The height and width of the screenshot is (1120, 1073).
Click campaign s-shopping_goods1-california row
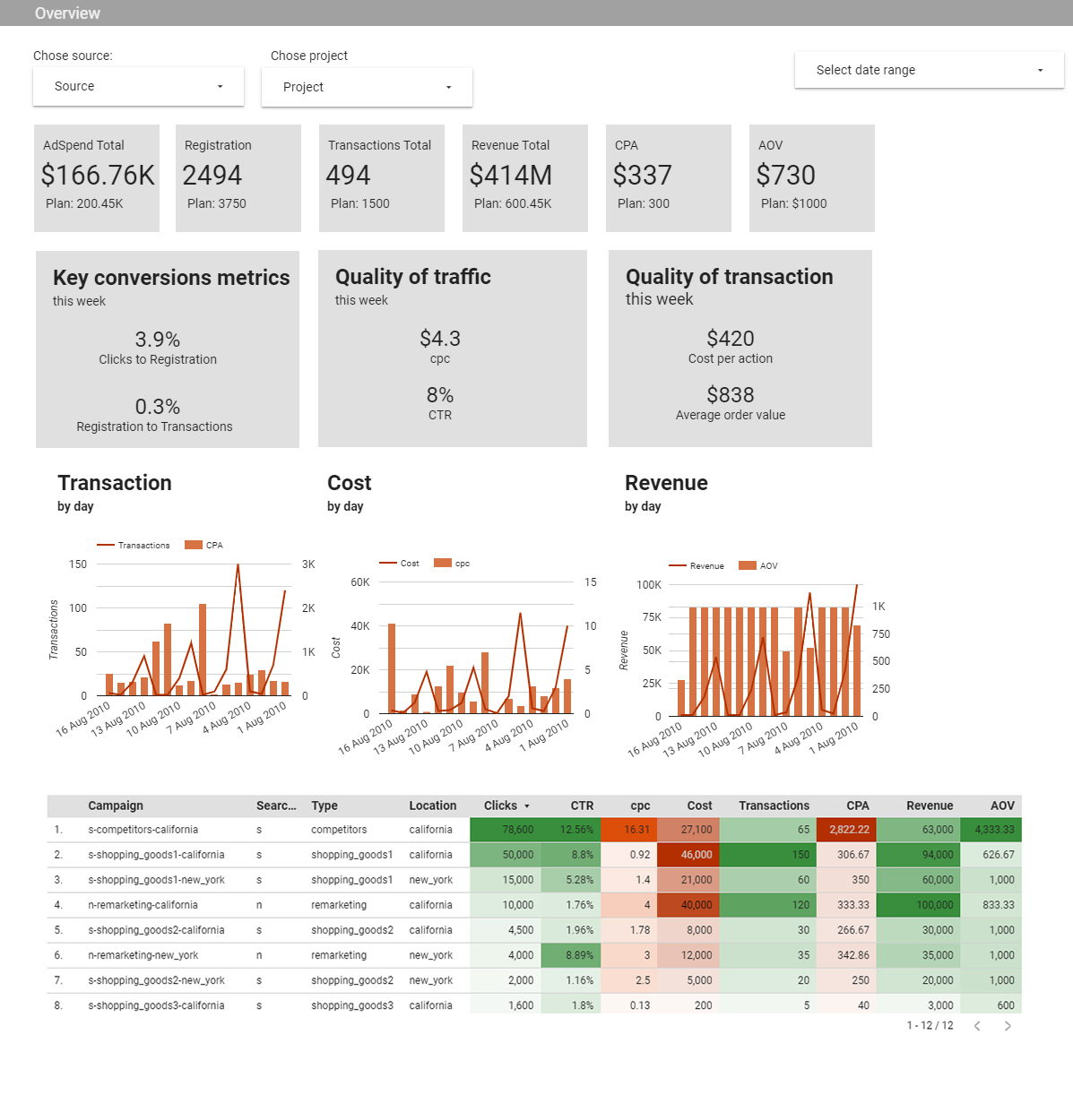point(534,855)
